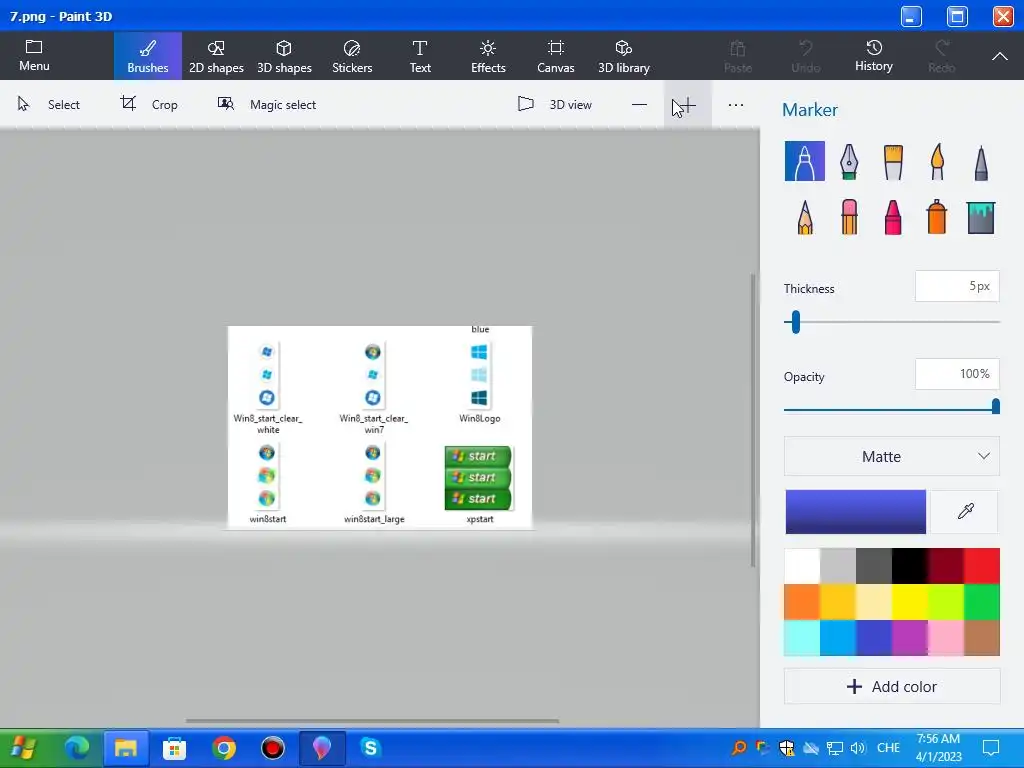
Task: Pick the indigo color swatch
Action: click(x=874, y=637)
